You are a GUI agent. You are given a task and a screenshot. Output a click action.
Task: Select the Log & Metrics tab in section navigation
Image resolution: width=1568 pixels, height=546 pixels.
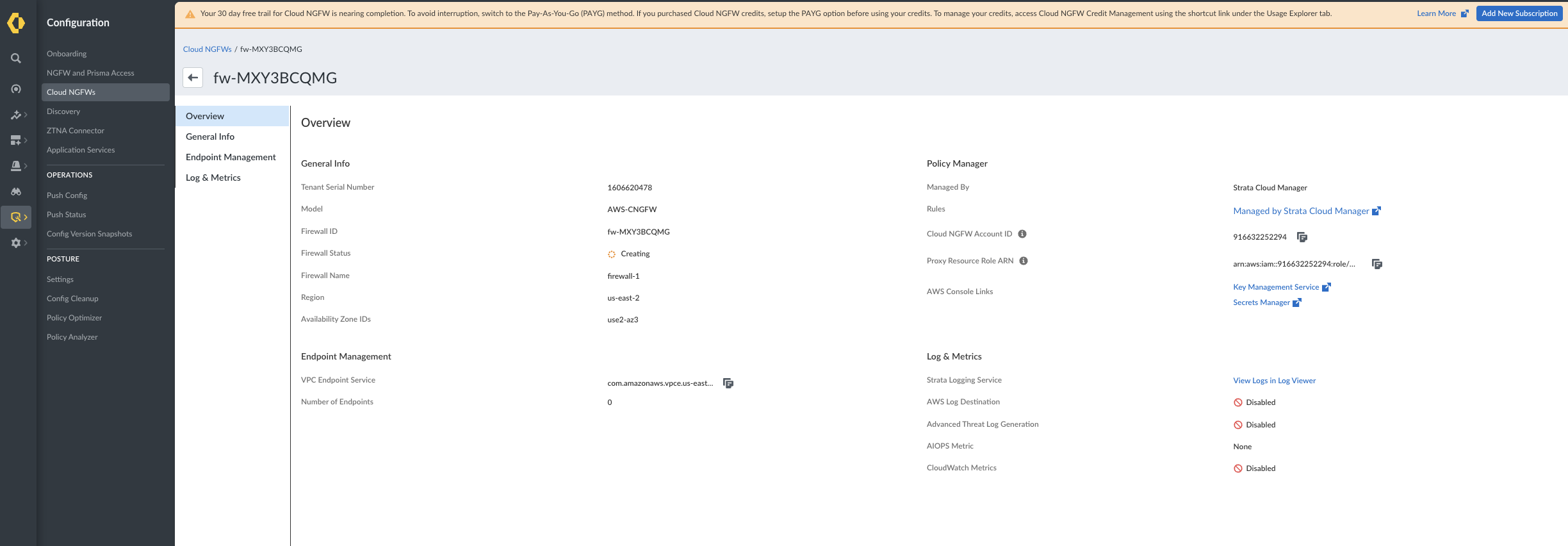coord(233,178)
